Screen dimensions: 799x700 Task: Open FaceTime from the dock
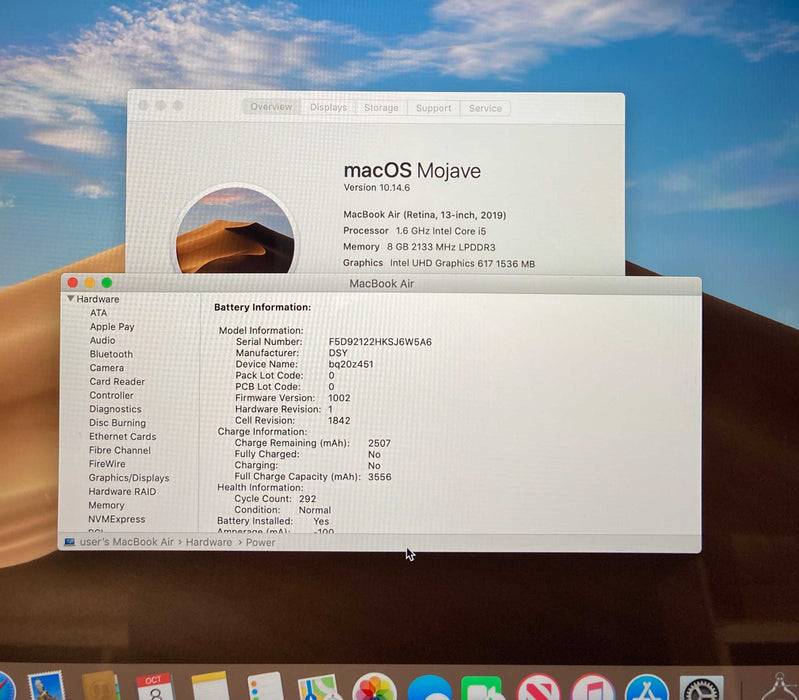[x=483, y=688]
